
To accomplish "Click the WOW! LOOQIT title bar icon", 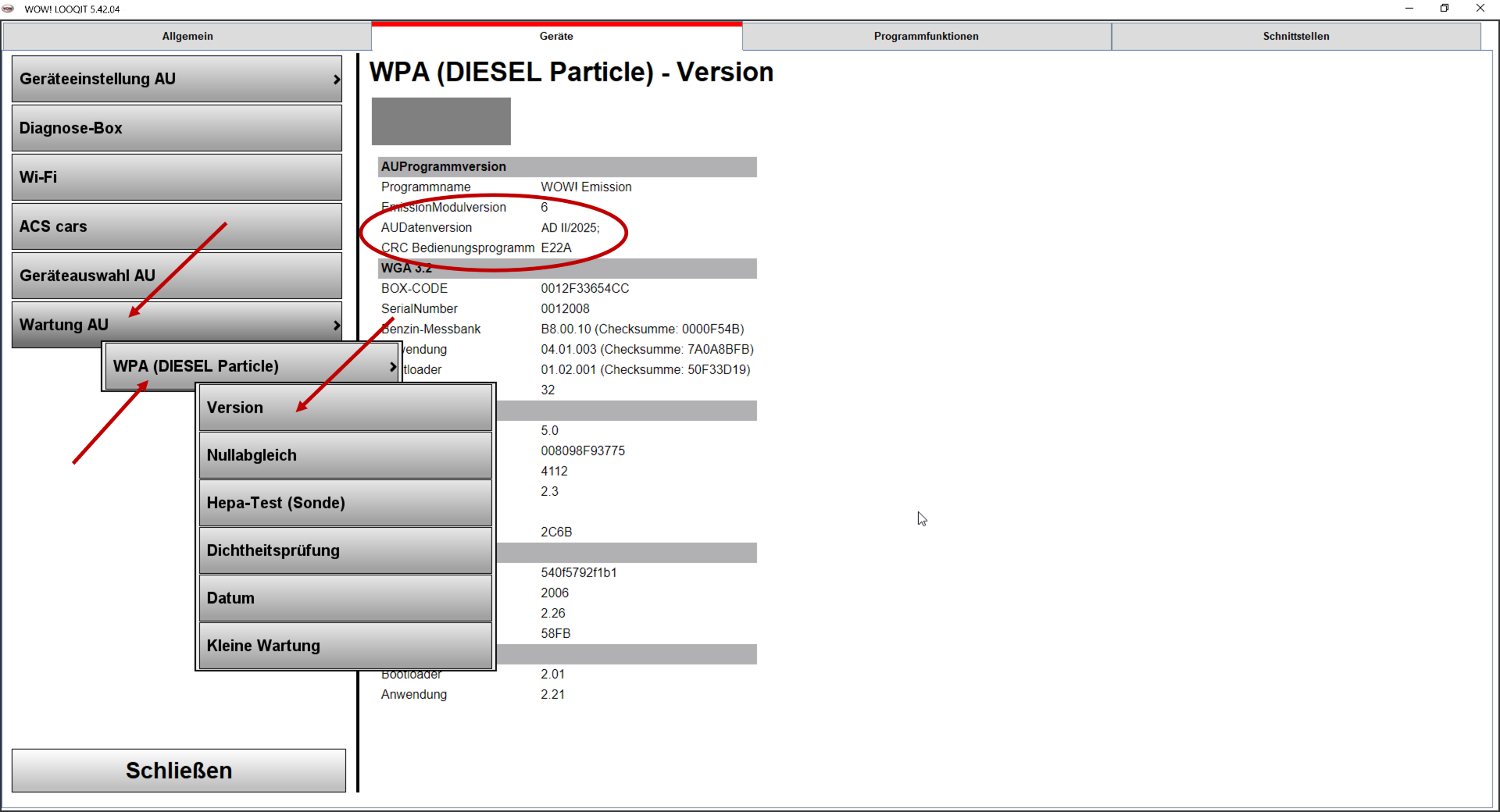I will click(9, 9).
